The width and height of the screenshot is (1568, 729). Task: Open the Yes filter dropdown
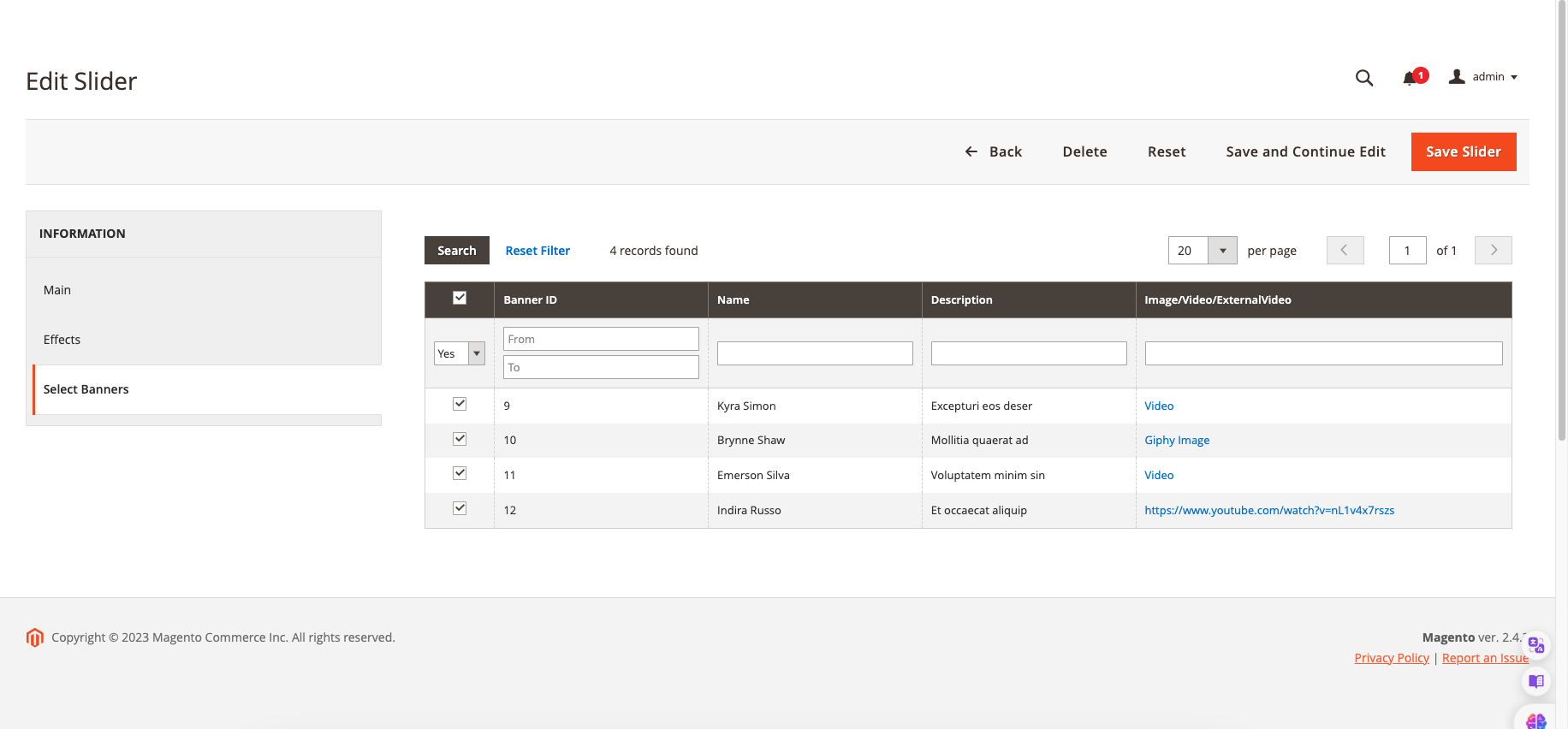pyautogui.click(x=460, y=353)
